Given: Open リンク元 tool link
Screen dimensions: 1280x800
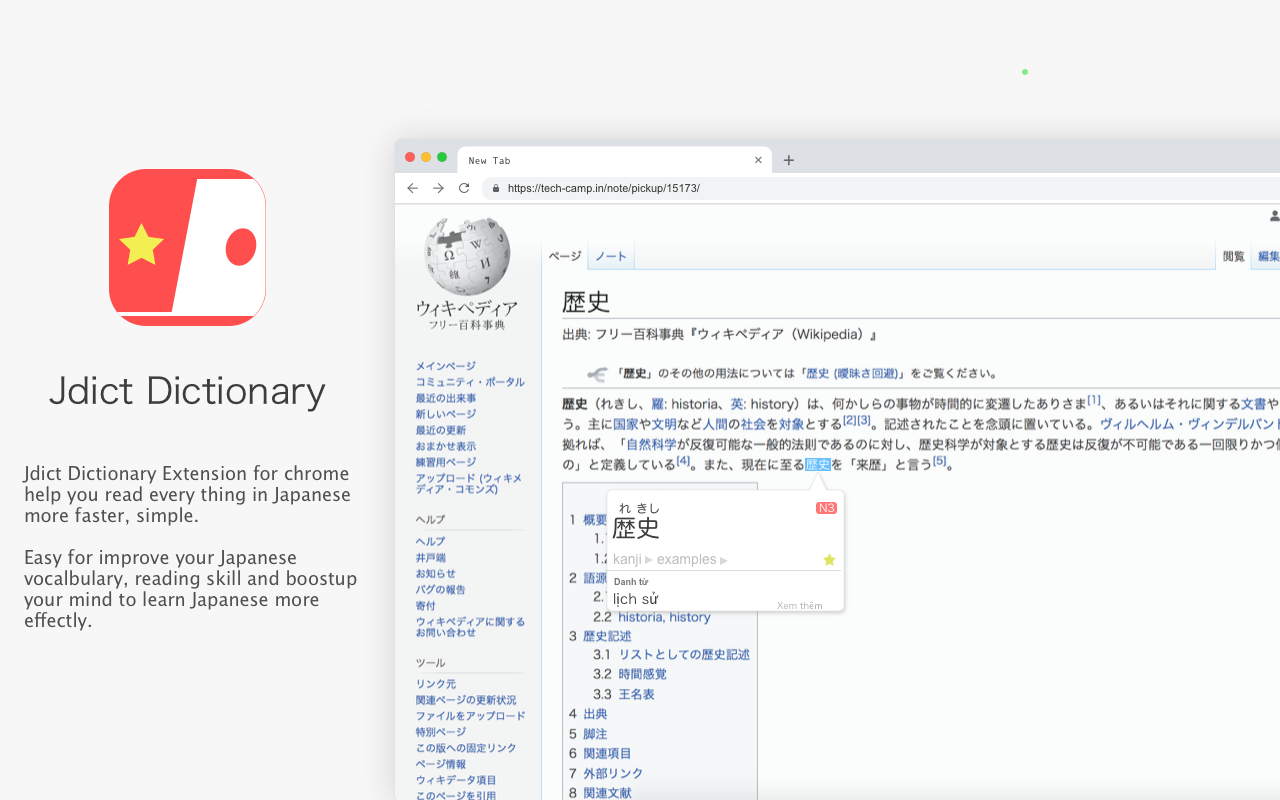Looking at the screenshot, I should [436, 684].
